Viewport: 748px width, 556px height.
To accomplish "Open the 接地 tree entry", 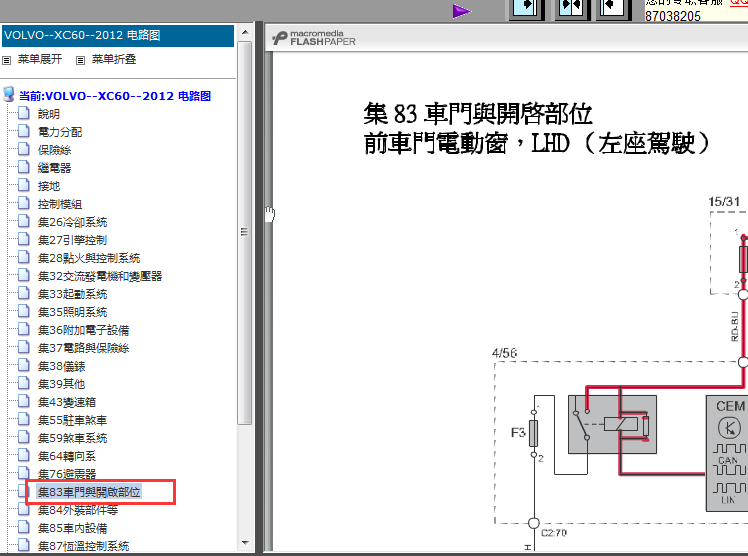I will point(49,186).
